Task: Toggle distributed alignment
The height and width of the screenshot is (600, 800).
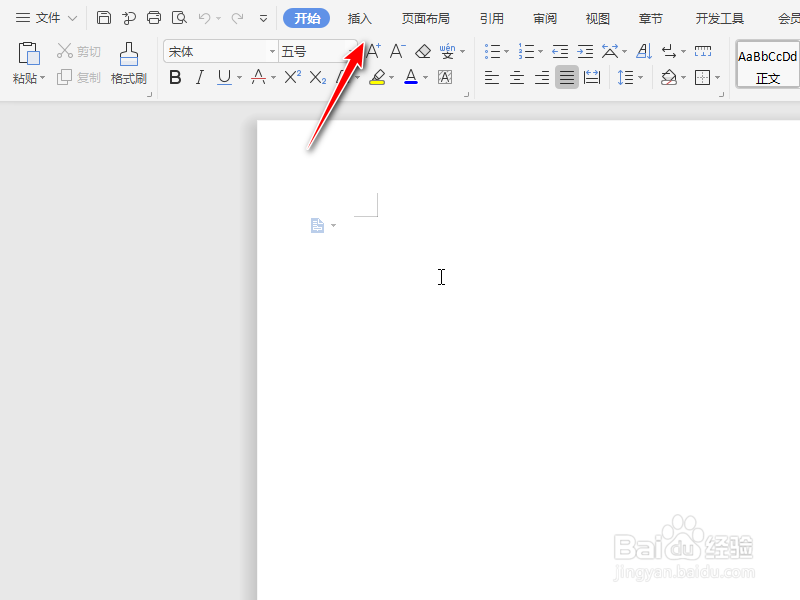Action: tap(592, 78)
